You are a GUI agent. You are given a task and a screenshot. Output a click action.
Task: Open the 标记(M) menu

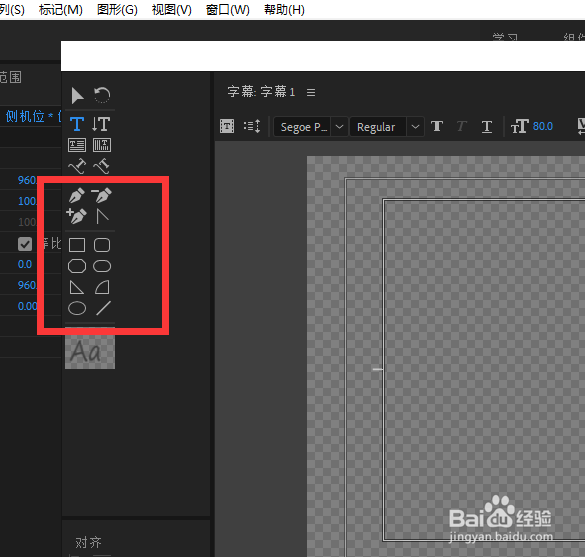click(61, 9)
